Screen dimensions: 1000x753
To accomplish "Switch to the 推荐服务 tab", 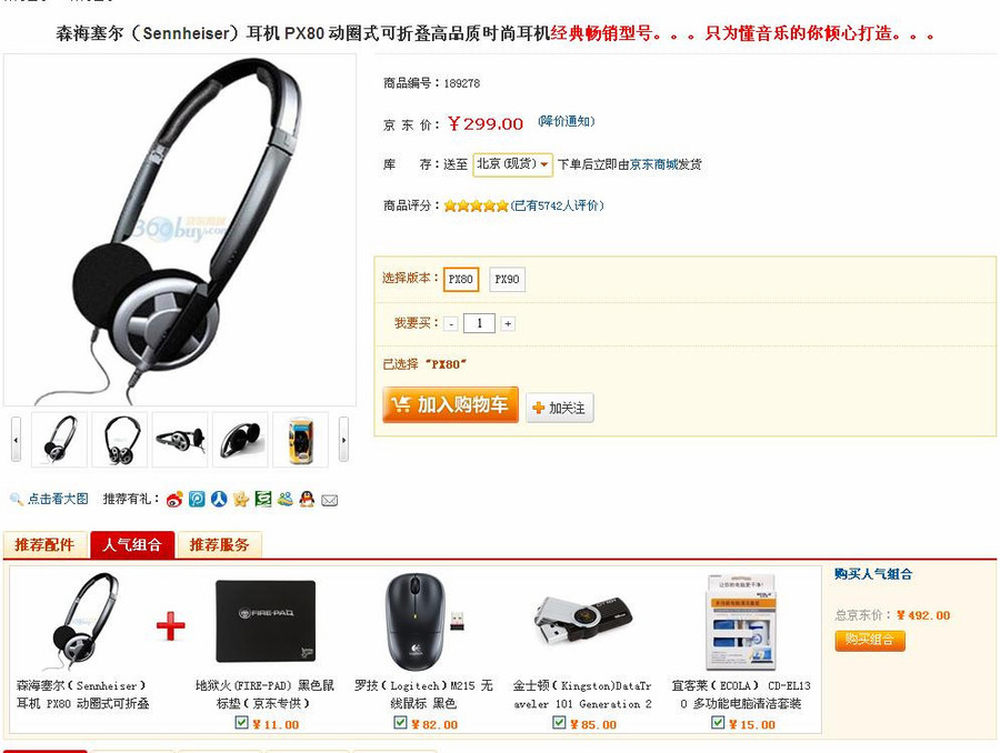I will 219,545.
